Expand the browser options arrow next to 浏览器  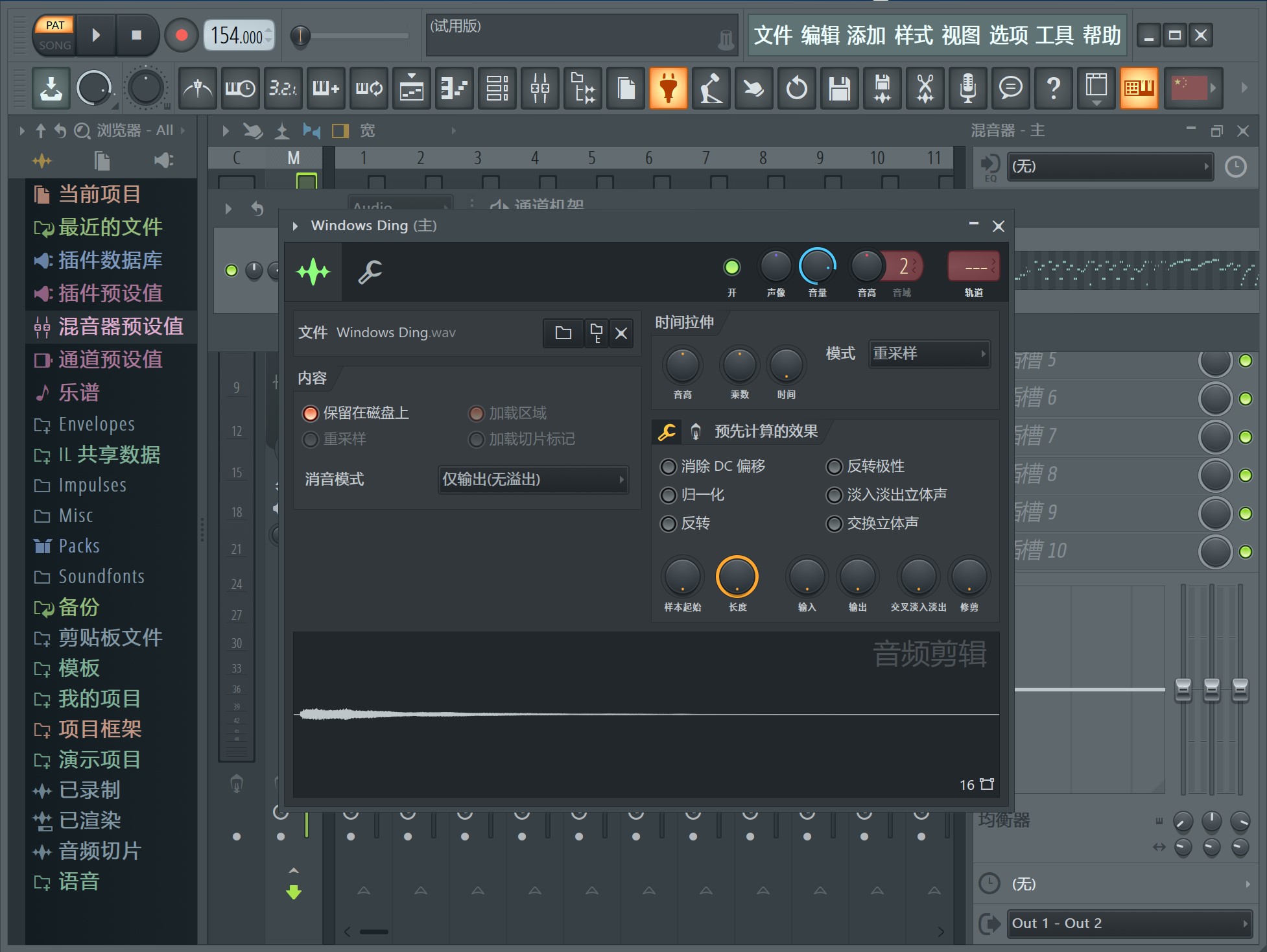[x=22, y=131]
